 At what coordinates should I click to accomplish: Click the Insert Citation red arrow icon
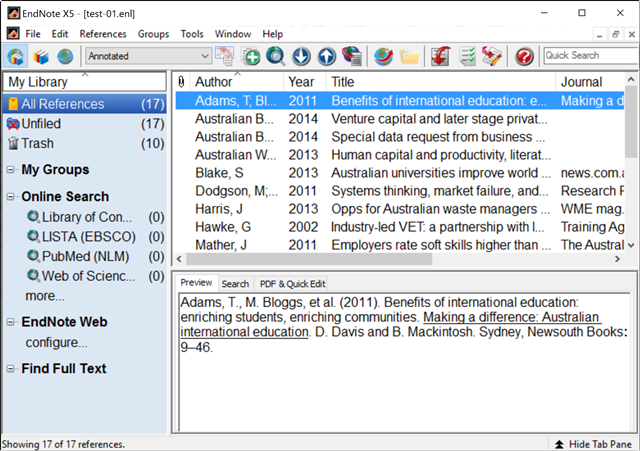click(x=441, y=56)
